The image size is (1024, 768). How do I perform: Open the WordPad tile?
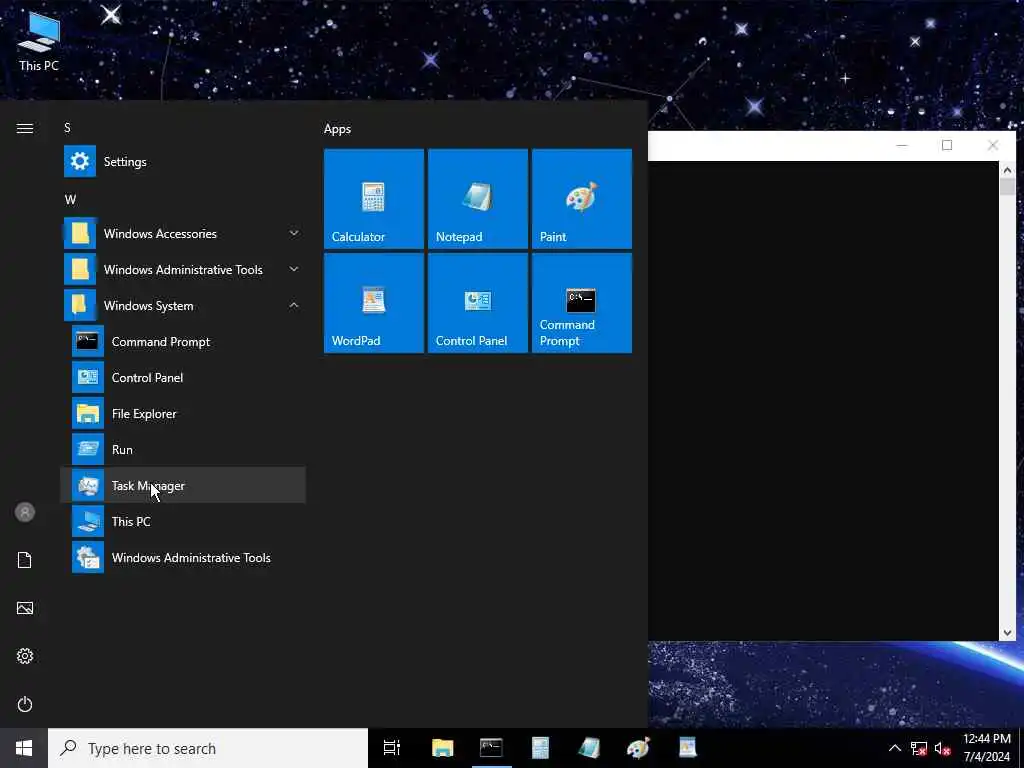tap(374, 303)
